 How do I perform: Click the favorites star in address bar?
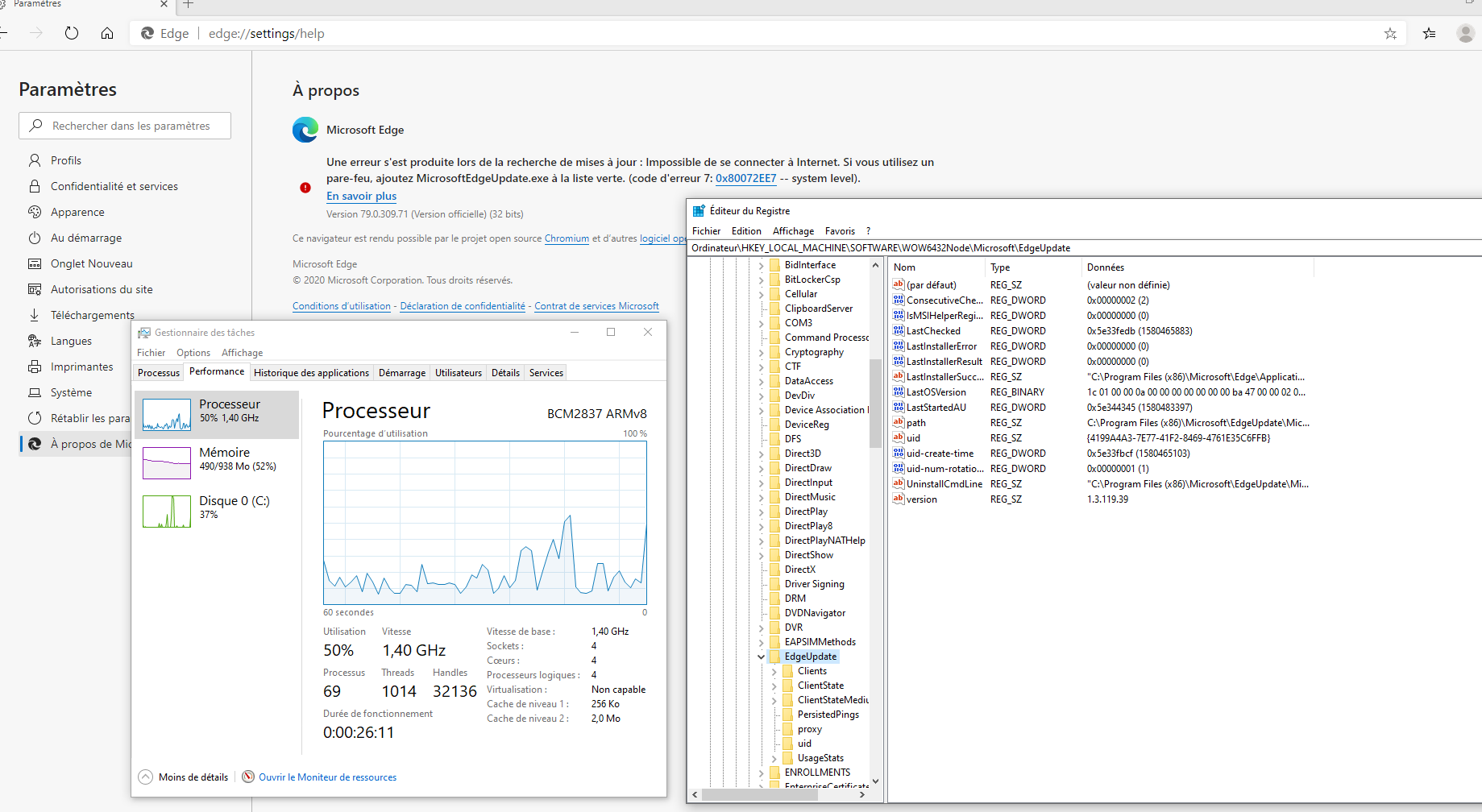(x=1390, y=33)
